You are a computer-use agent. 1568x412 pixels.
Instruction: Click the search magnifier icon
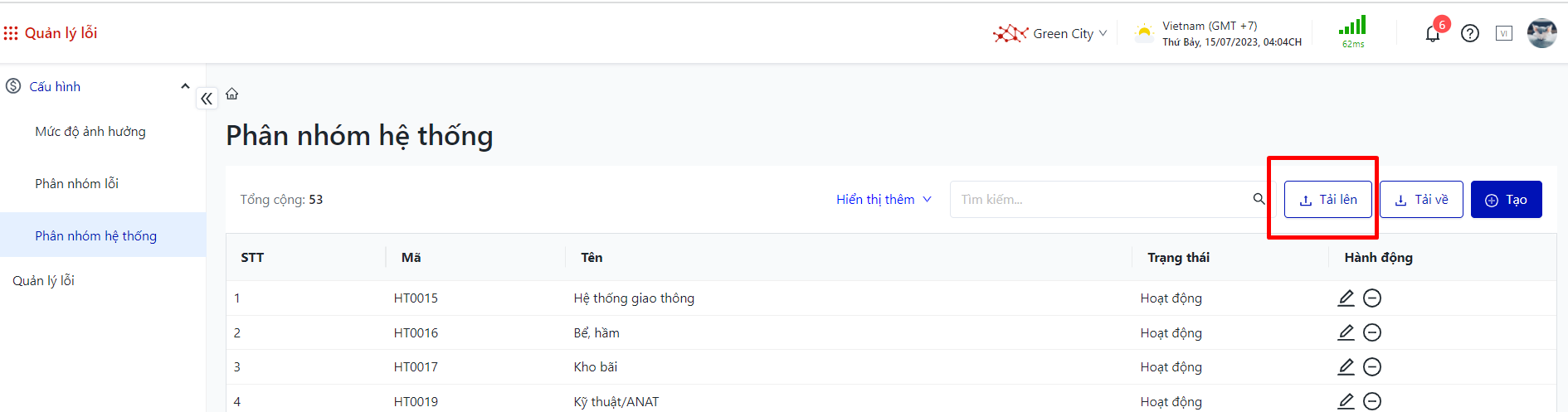(x=1259, y=199)
